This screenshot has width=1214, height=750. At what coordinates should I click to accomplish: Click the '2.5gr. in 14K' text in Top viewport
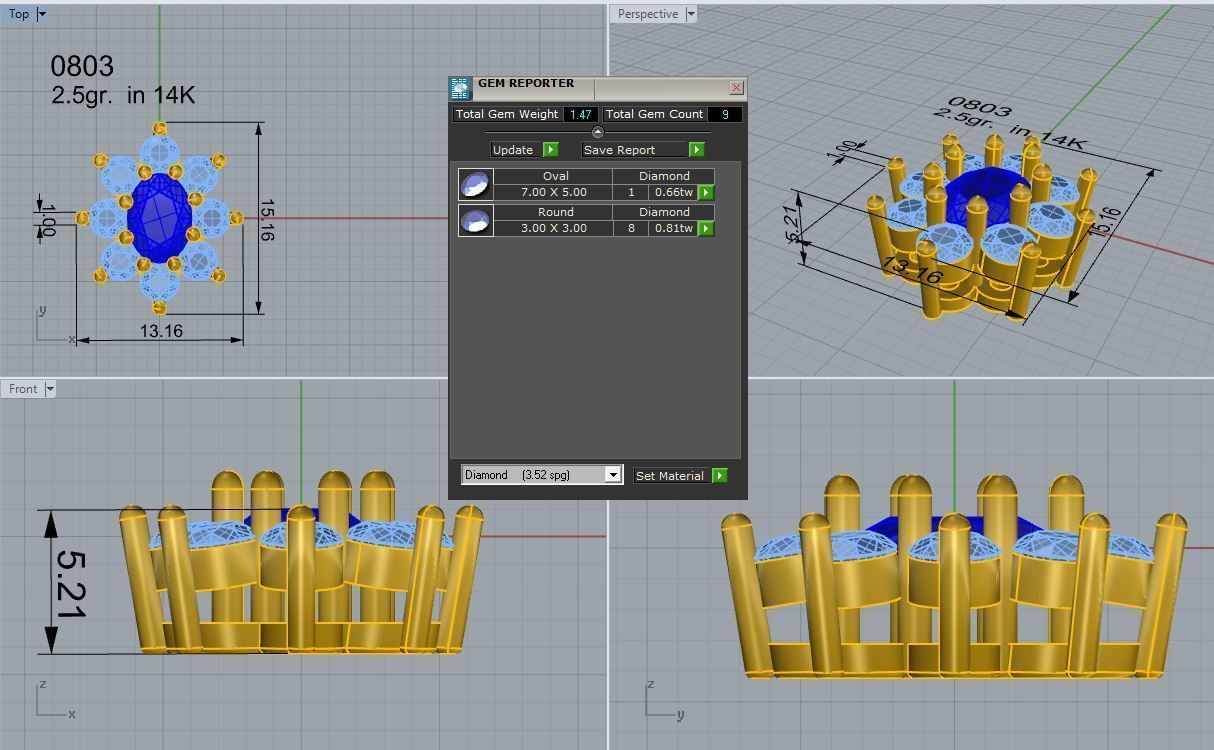(x=123, y=96)
